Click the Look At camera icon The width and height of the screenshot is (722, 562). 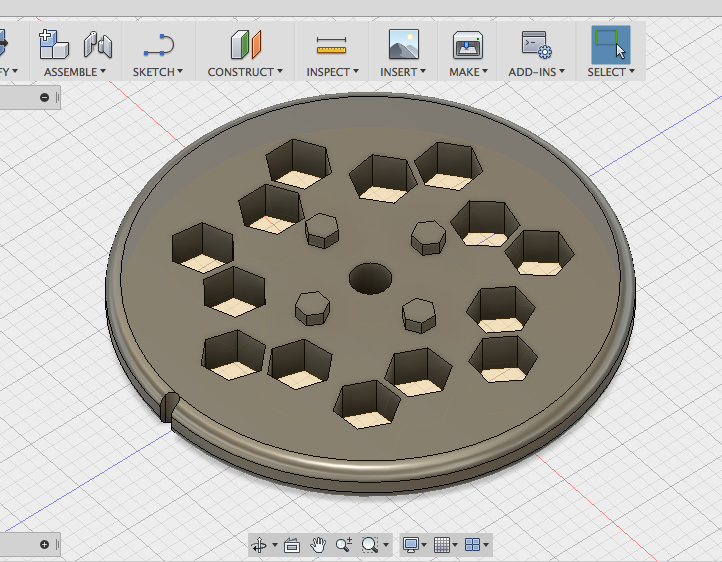[x=292, y=545]
